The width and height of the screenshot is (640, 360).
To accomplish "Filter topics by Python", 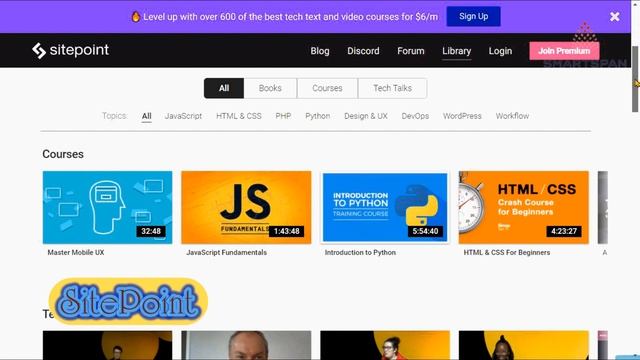I will pos(318,116).
